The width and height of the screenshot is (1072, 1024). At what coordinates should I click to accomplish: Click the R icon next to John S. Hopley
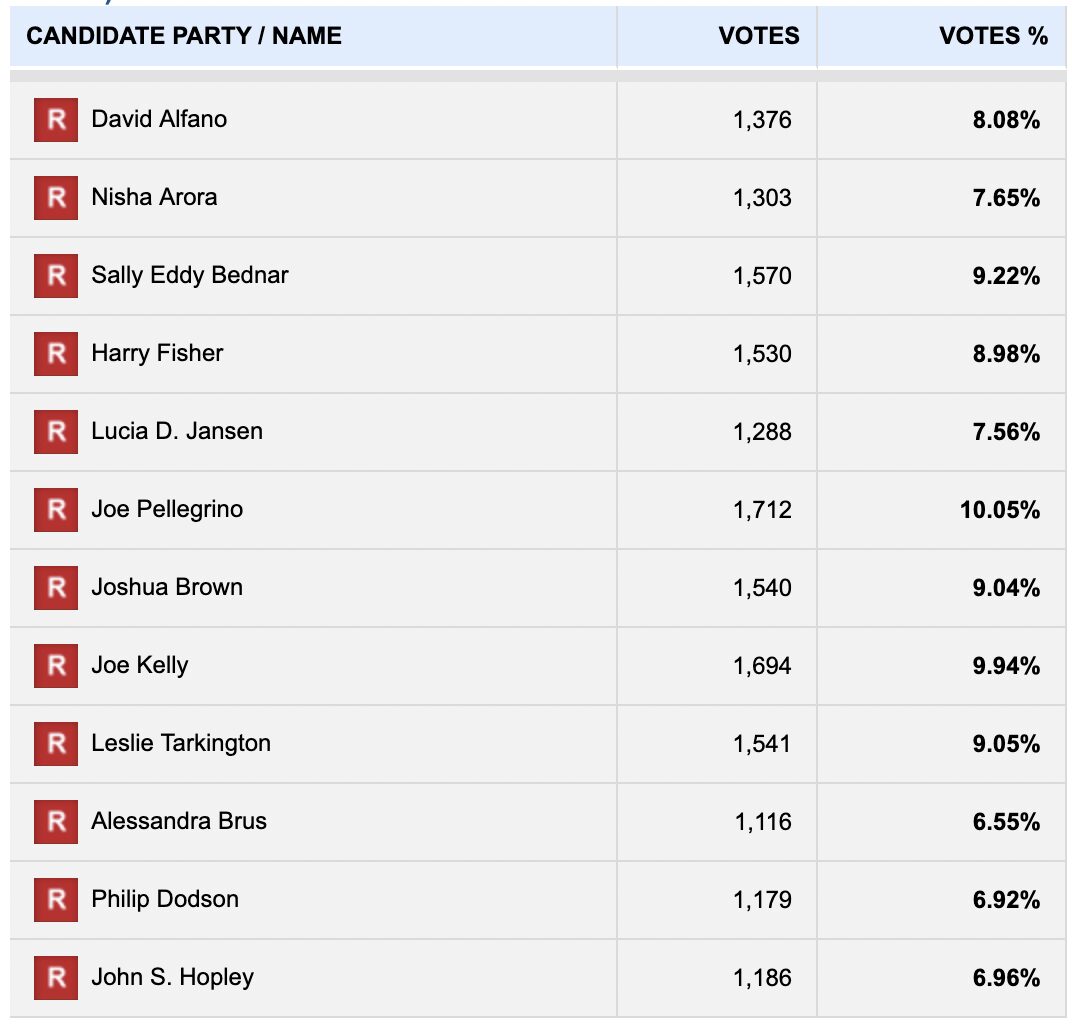pos(56,978)
